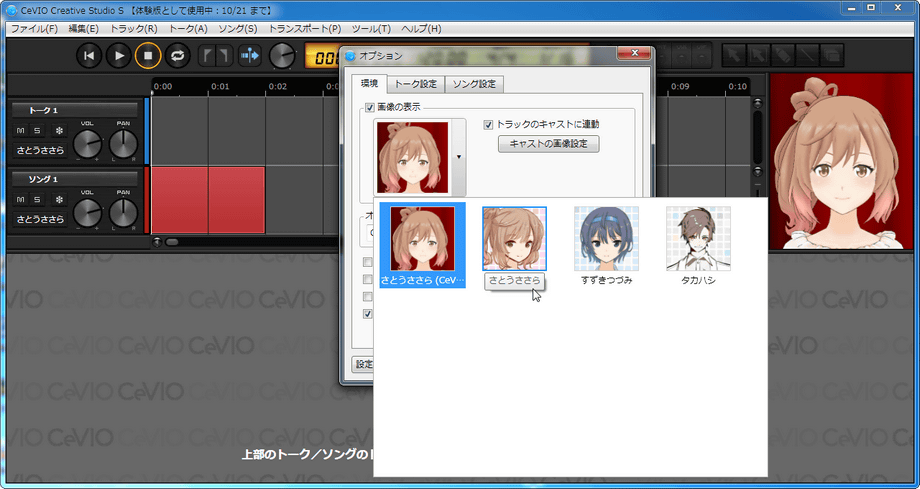Select the second arrow selection tool in the toolbar
Screen dimensions: 920x489
pos(758,56)
